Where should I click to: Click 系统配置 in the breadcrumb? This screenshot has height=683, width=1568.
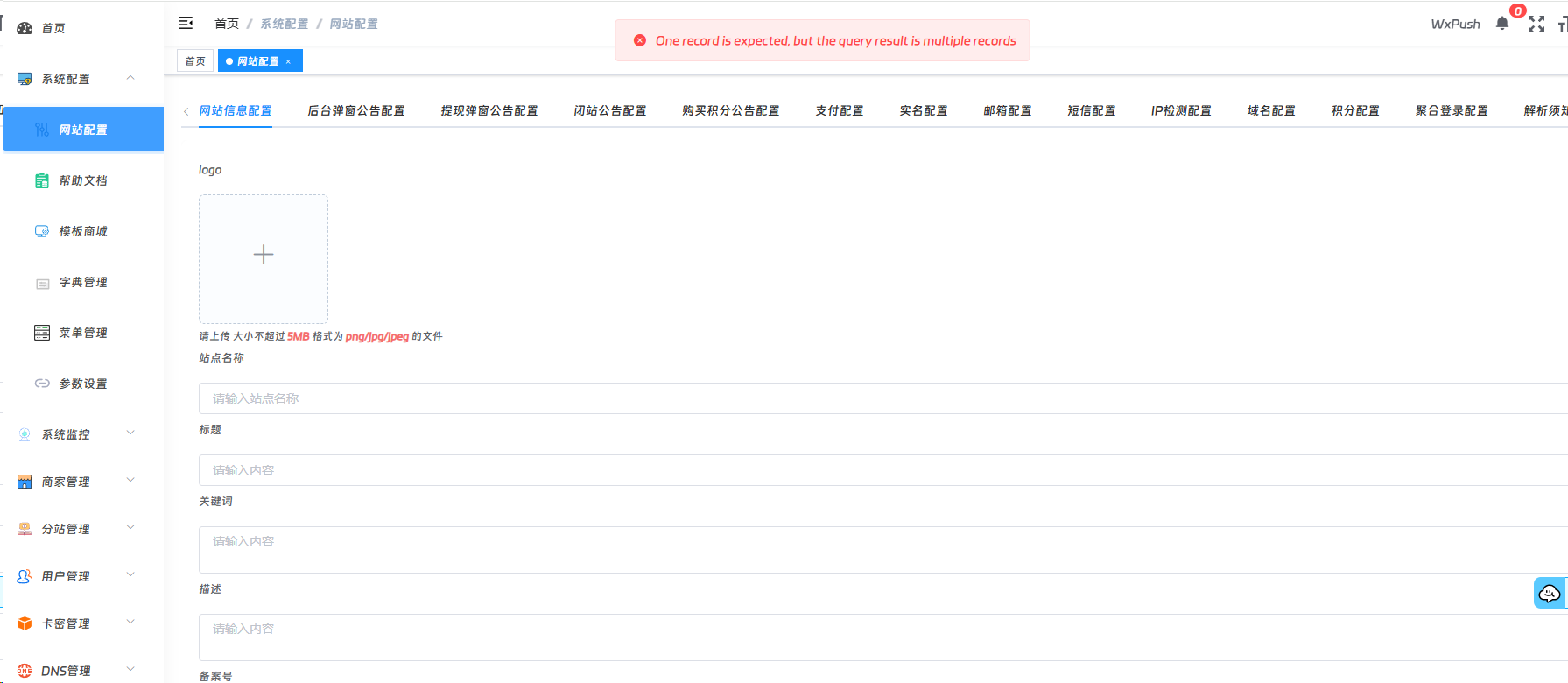[x=285, y=24]
